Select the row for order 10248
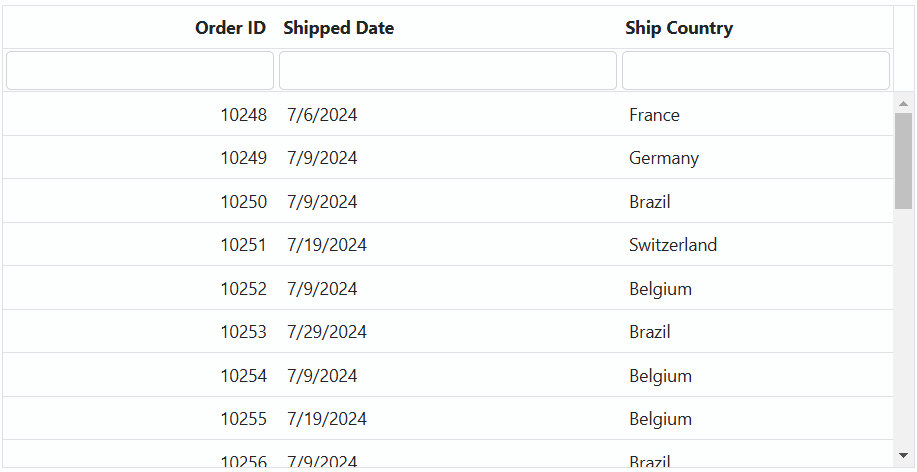 point(448,114)
